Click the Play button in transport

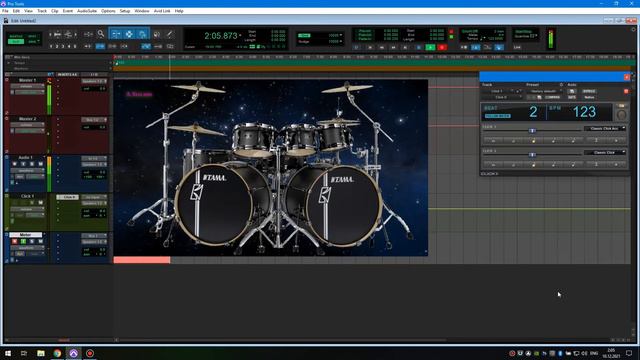[x=430, y=47]
